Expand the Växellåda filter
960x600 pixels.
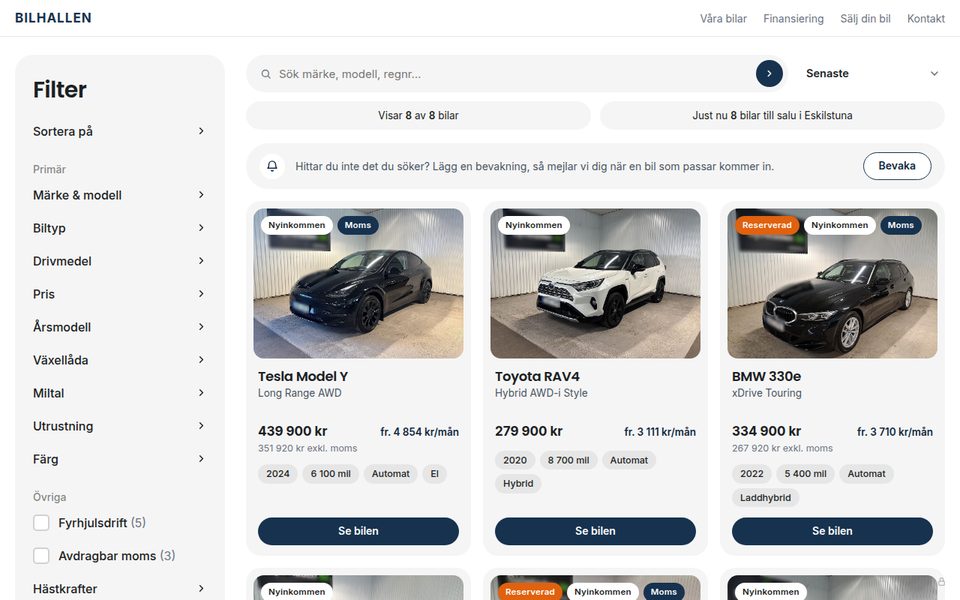point(119,360)
